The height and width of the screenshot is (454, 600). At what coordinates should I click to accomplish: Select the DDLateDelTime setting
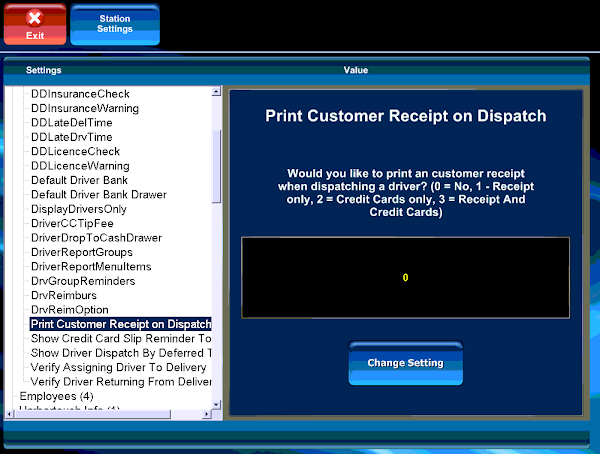point(71,123)
